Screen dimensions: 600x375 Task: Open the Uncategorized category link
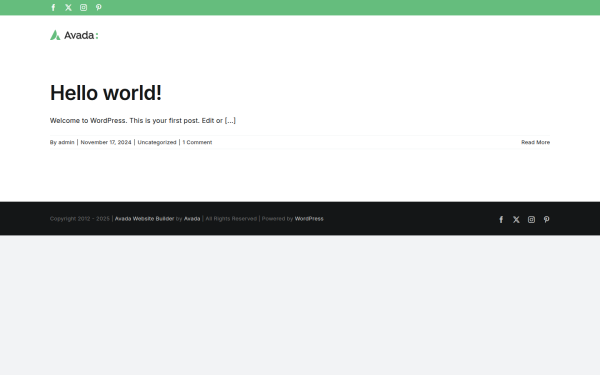(x=157, y=142)
